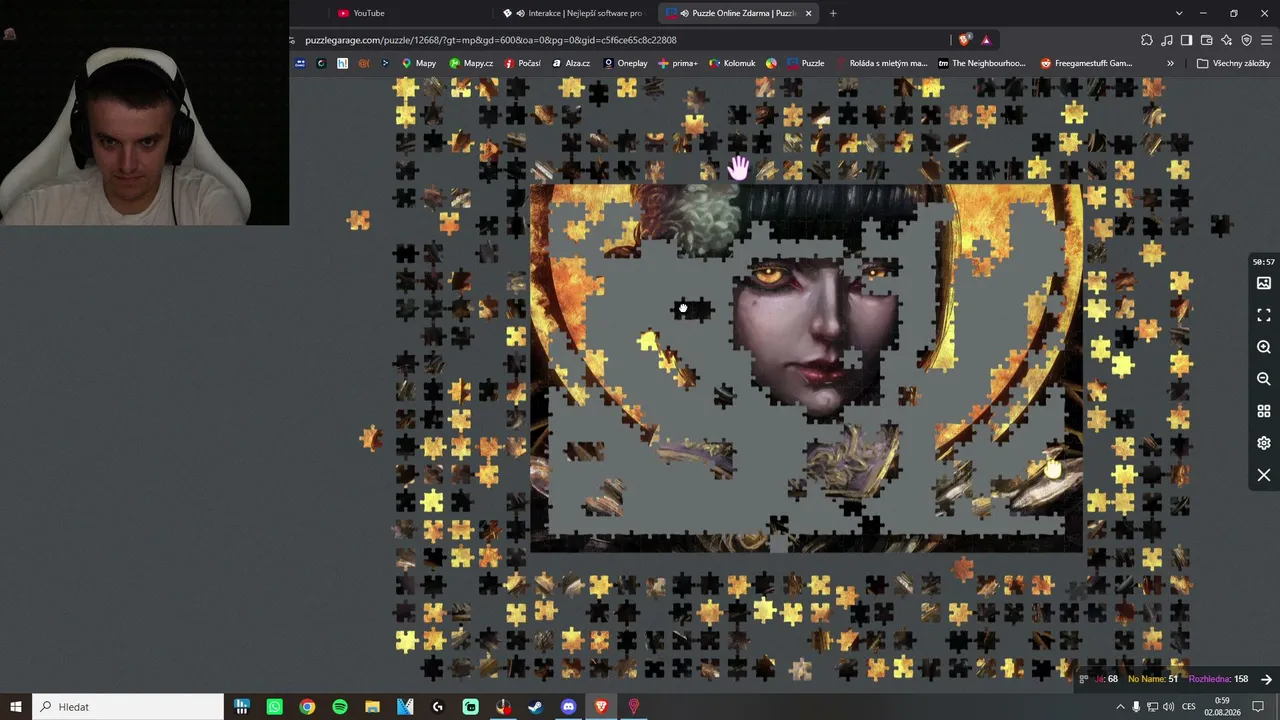Open the Brave main menu
This screenshot has height=720, width=1280.
[x=1266, y=40]
